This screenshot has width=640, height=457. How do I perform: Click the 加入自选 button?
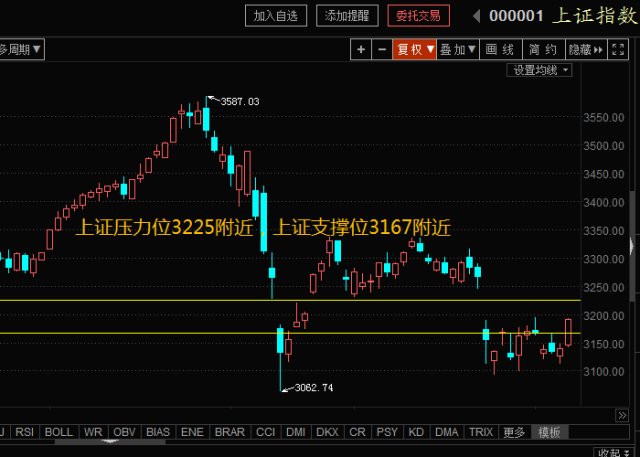click(x=276, y=16)
